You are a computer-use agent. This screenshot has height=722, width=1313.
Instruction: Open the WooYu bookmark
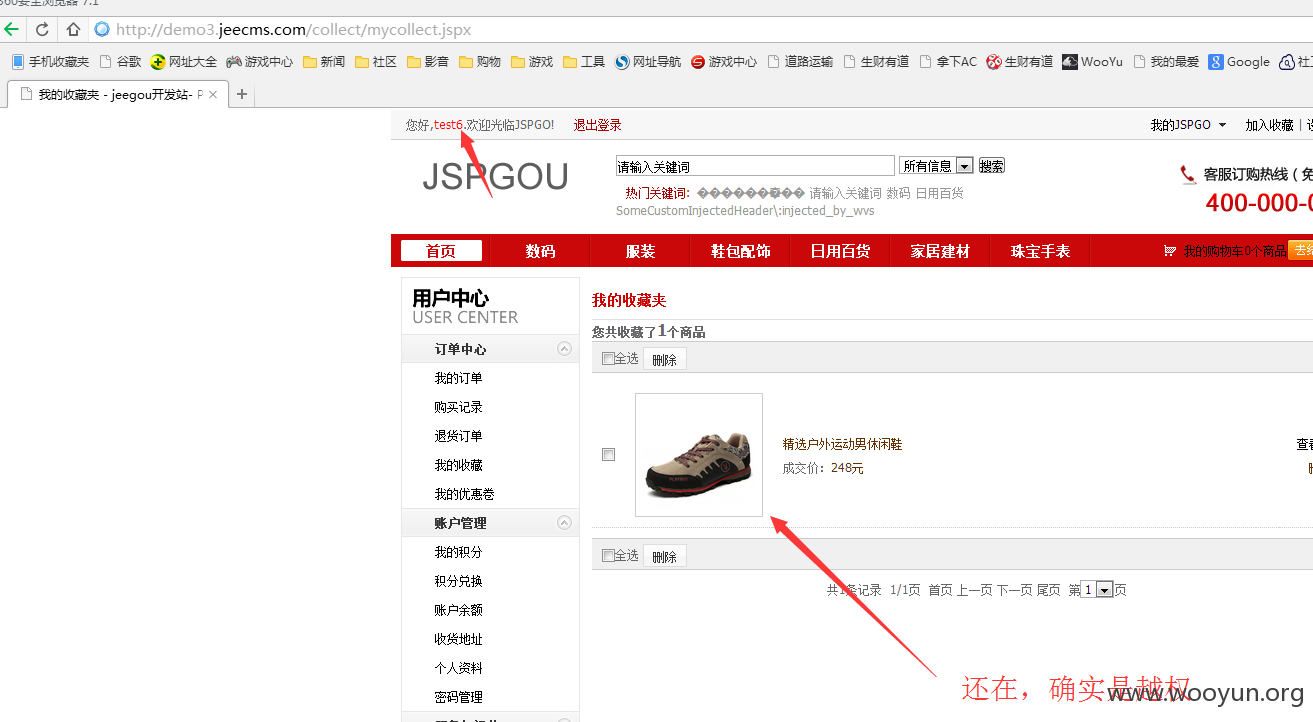1092,62
